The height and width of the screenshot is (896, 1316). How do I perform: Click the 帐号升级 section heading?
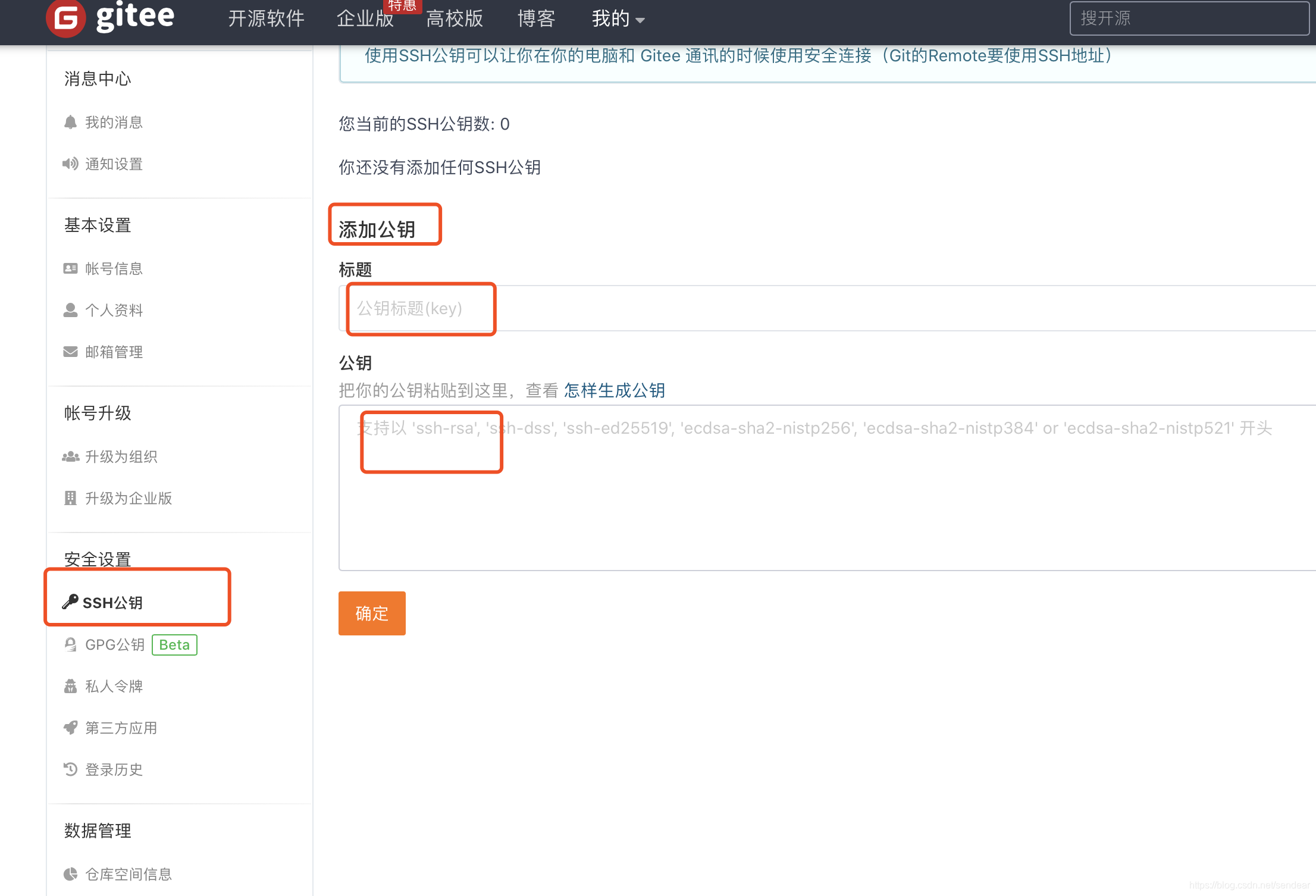(98, 413)
